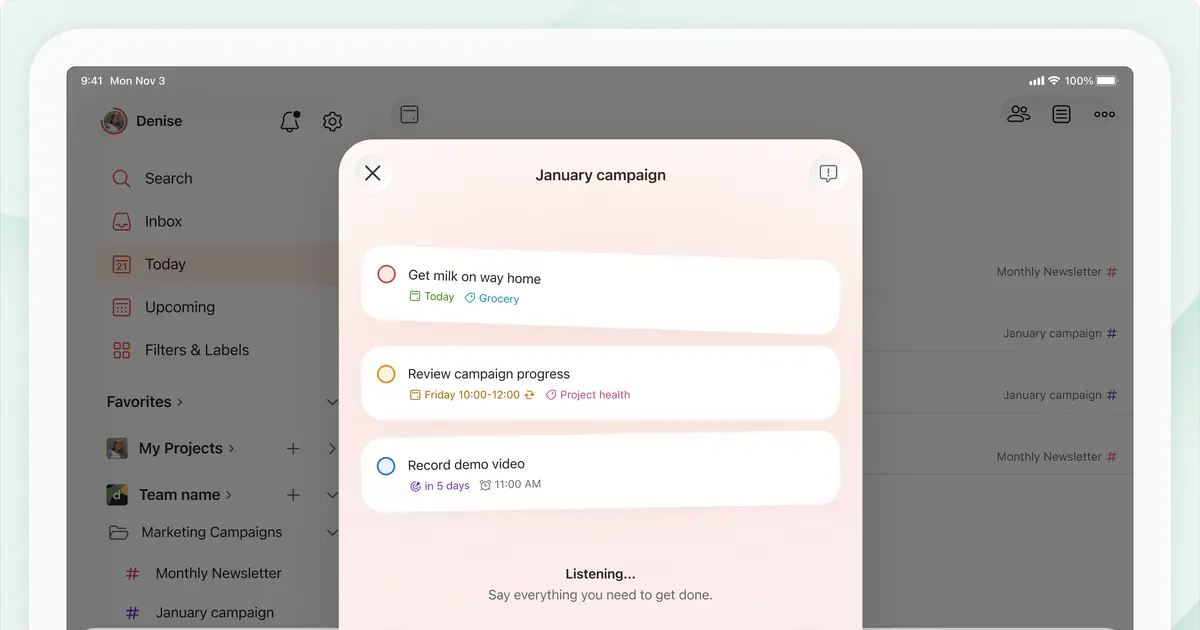1200x630 pixels.
Task: Close the January campaign dialog
Action: pos(373,173)
